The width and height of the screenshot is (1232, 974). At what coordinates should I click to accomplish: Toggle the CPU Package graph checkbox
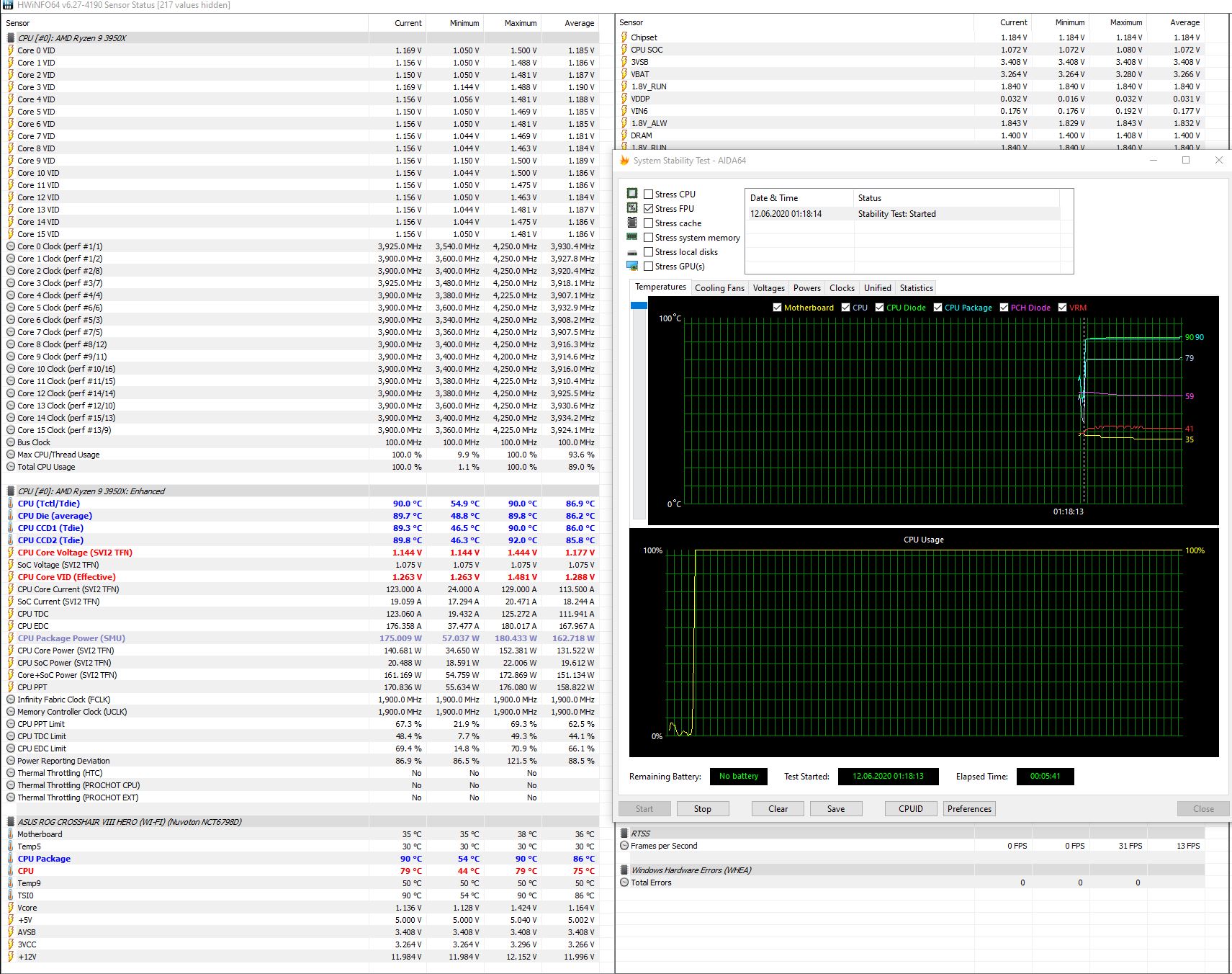tap(938, 308)
